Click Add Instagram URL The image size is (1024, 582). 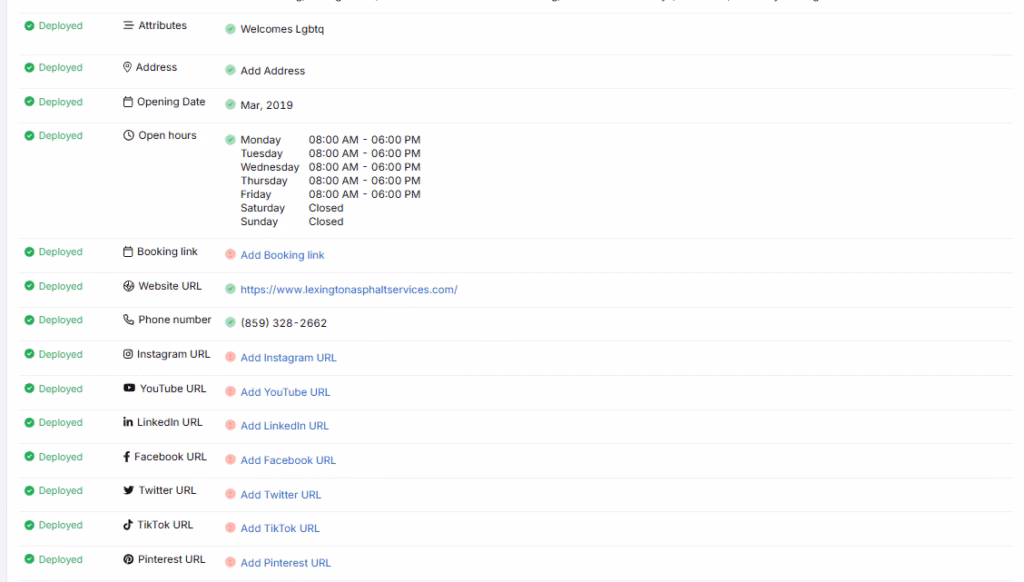[286, 358]
